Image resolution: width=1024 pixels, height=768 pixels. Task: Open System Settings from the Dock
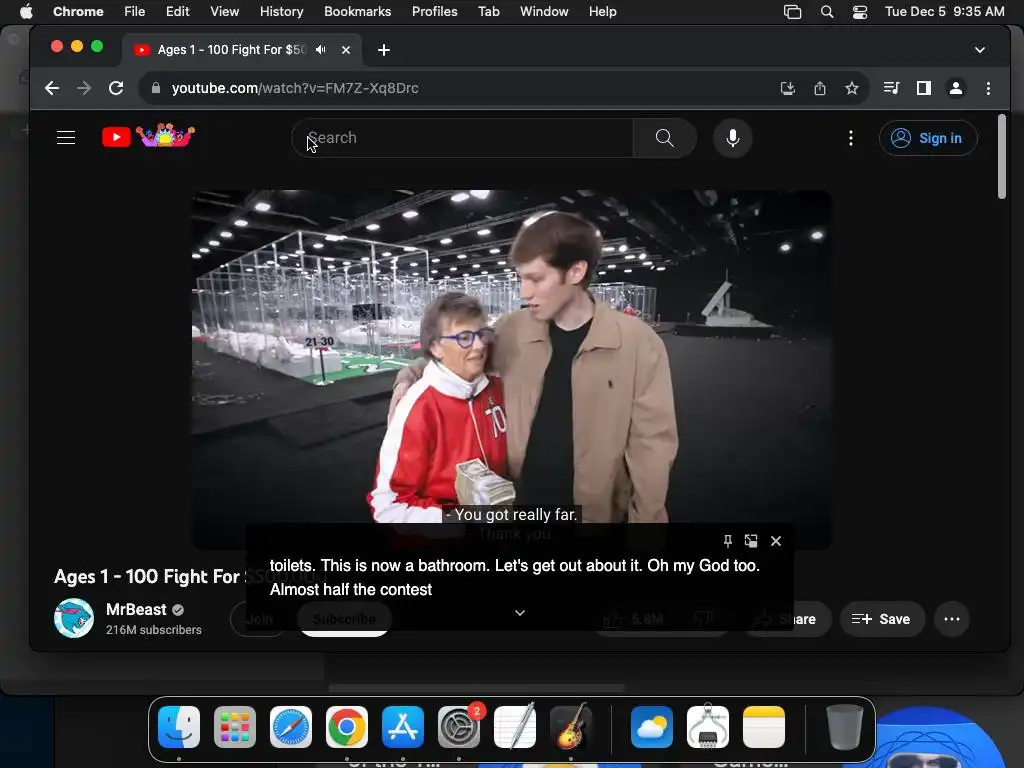458,727
